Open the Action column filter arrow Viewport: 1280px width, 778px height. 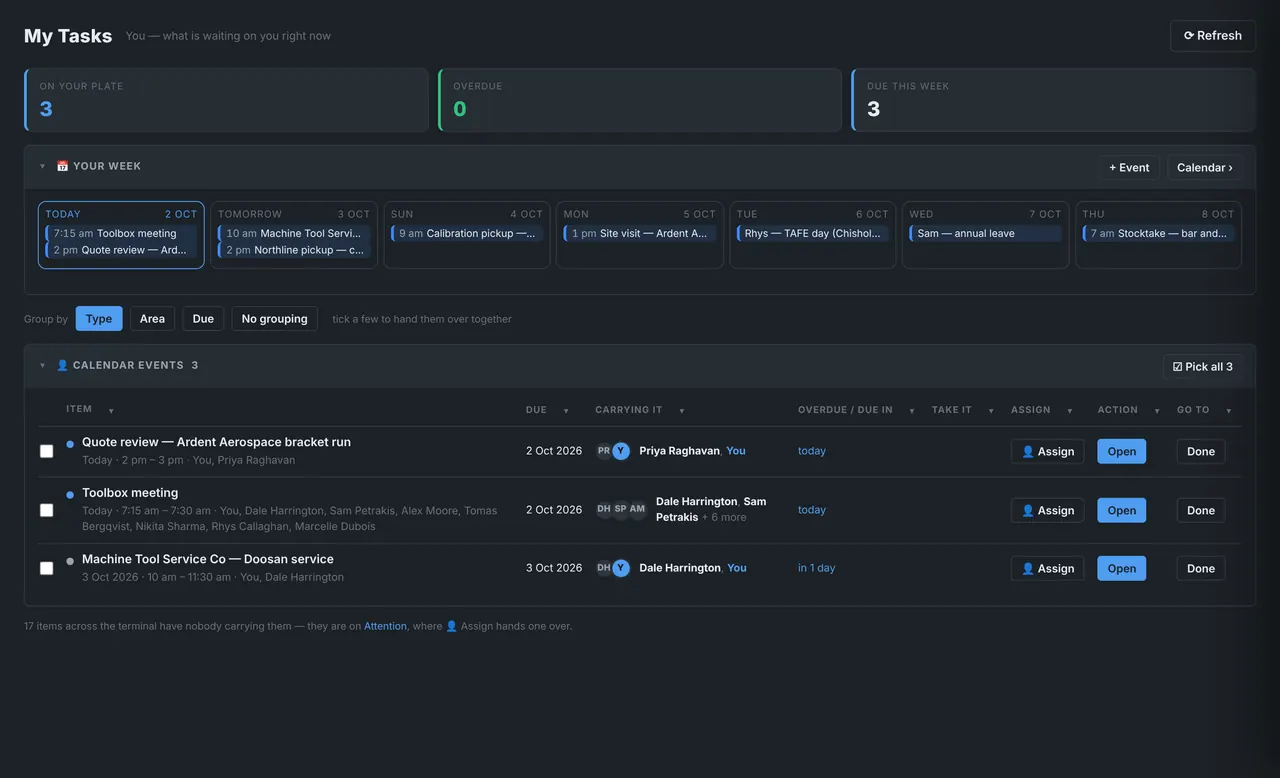click(x=1157, y=410)
